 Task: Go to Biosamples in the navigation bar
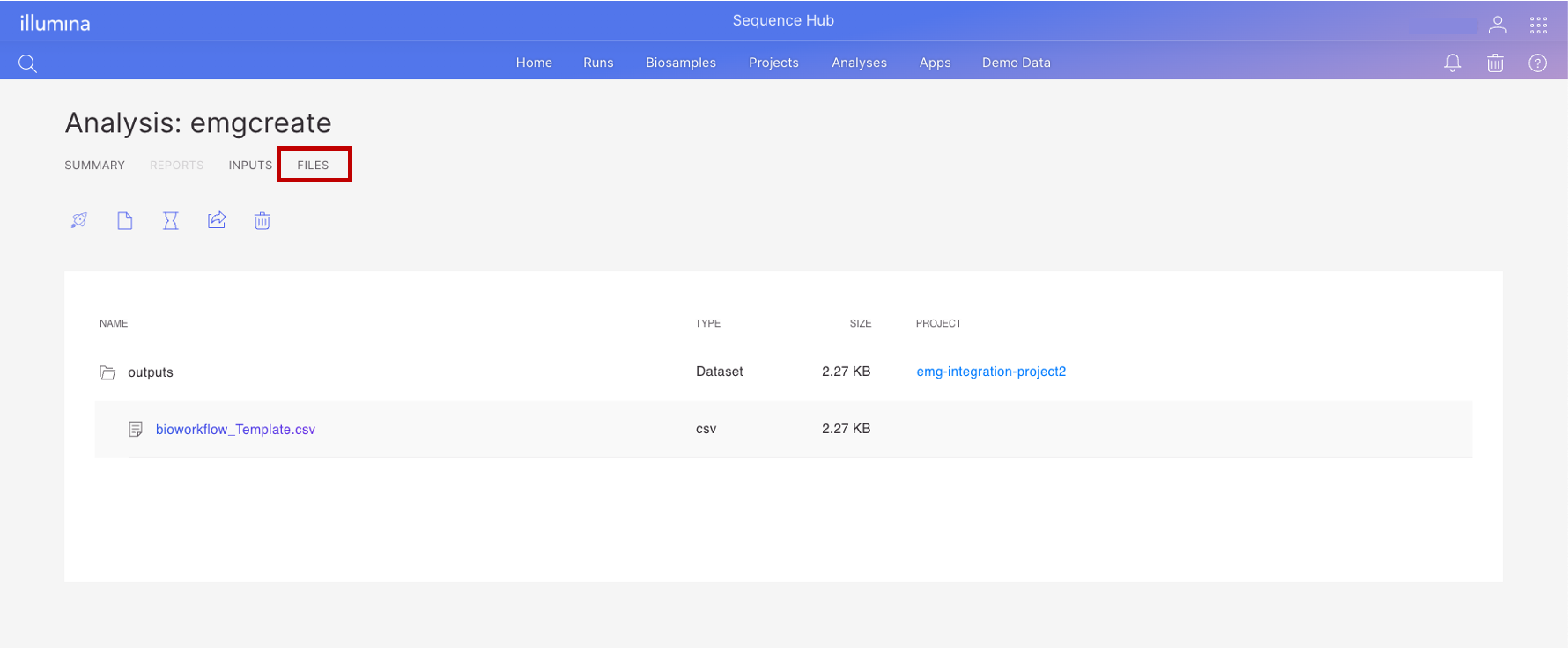coord(680,63)
